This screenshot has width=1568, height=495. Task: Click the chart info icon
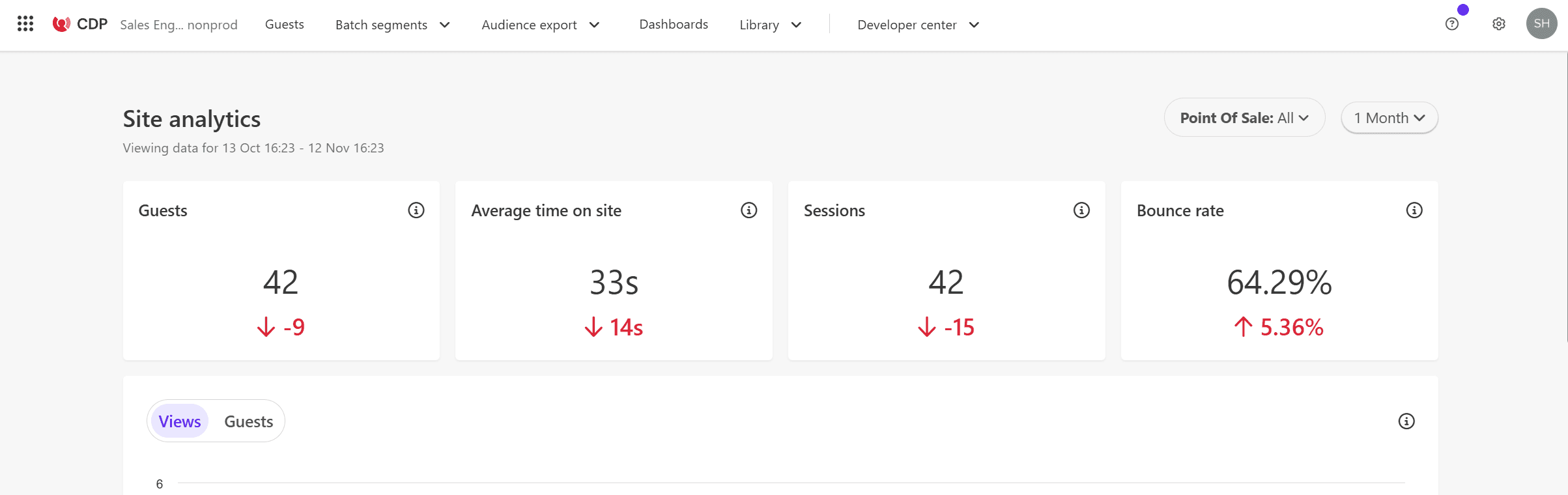(1406, 421)
